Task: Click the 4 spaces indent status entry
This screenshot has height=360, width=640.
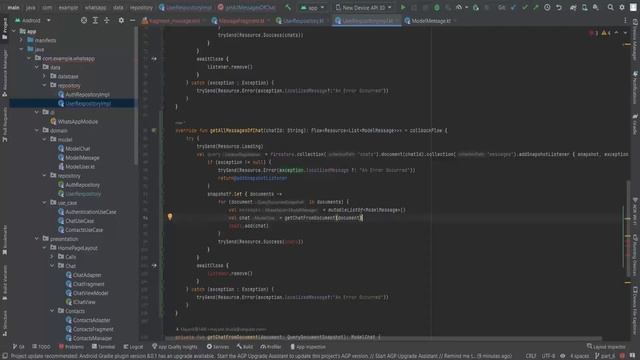Action: (x=580, y=356)
